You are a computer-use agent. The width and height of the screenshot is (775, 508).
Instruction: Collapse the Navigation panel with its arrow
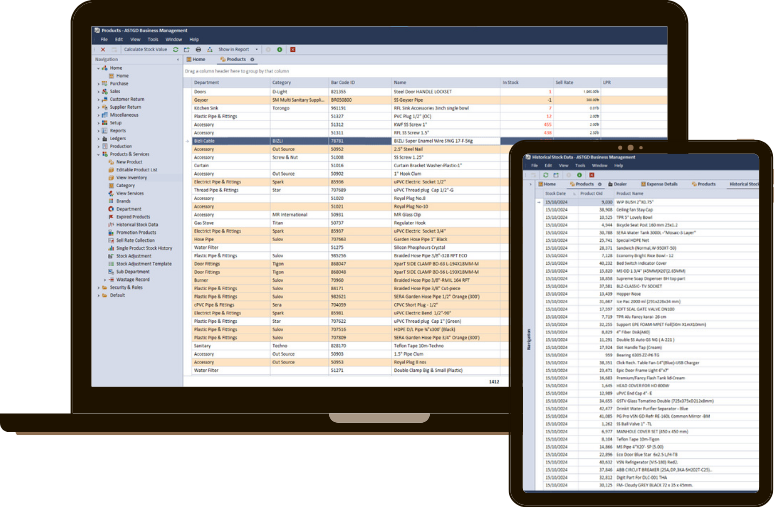pyautogui.click(x=178, y=60)
